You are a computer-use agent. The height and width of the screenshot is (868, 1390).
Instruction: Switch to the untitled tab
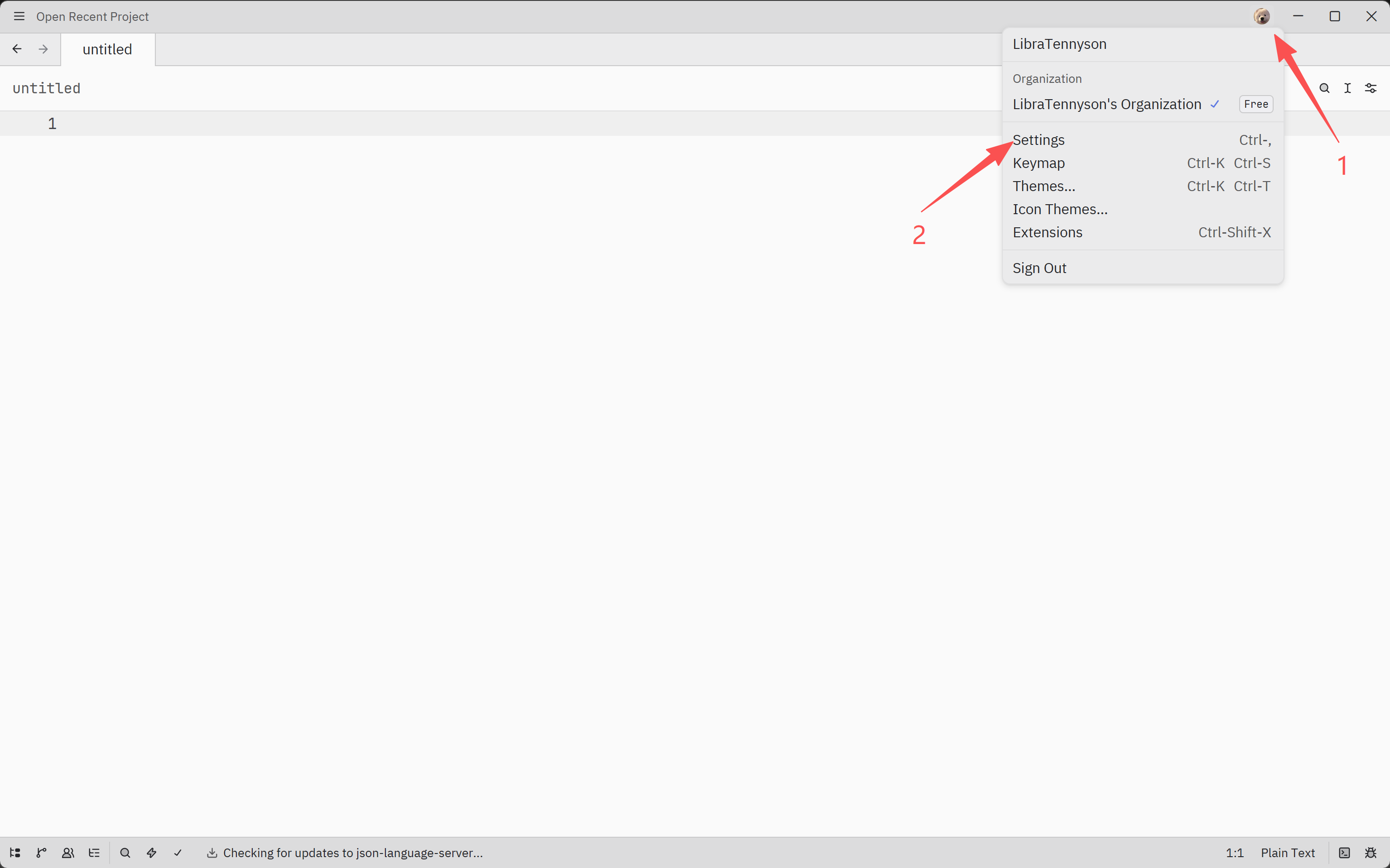[107, 49]
